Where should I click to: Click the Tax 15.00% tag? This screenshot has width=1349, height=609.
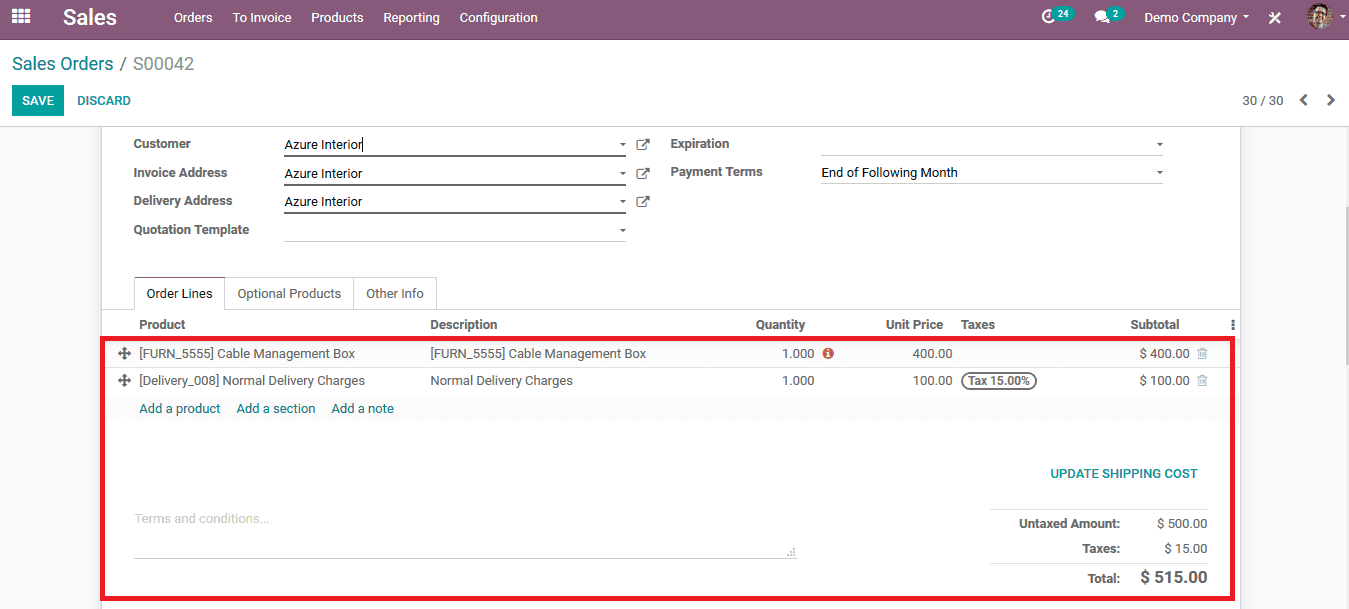coord(999,381)
